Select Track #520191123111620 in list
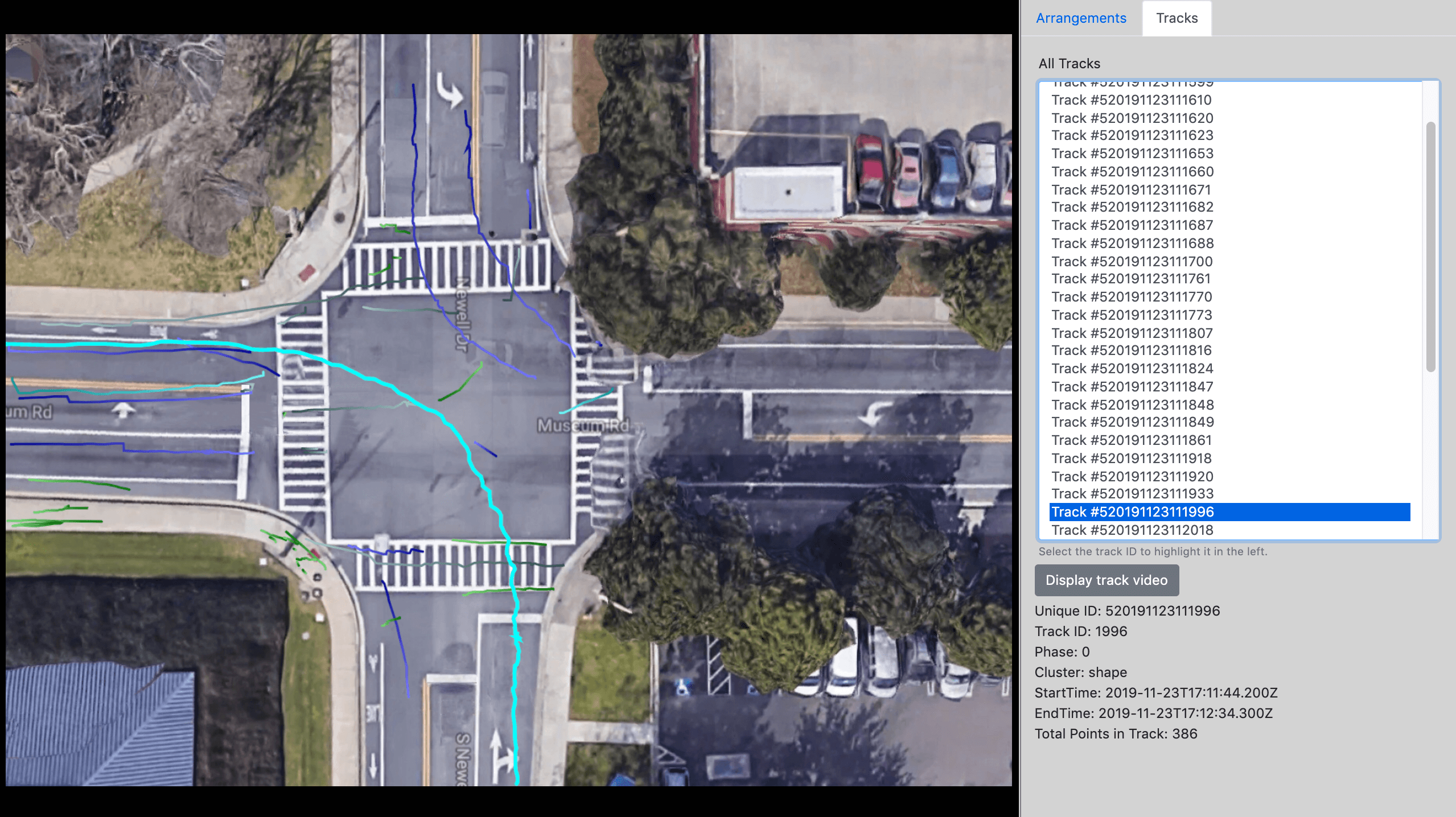Viewport: 1456px width, 817px height. (x=1132, y=118)
